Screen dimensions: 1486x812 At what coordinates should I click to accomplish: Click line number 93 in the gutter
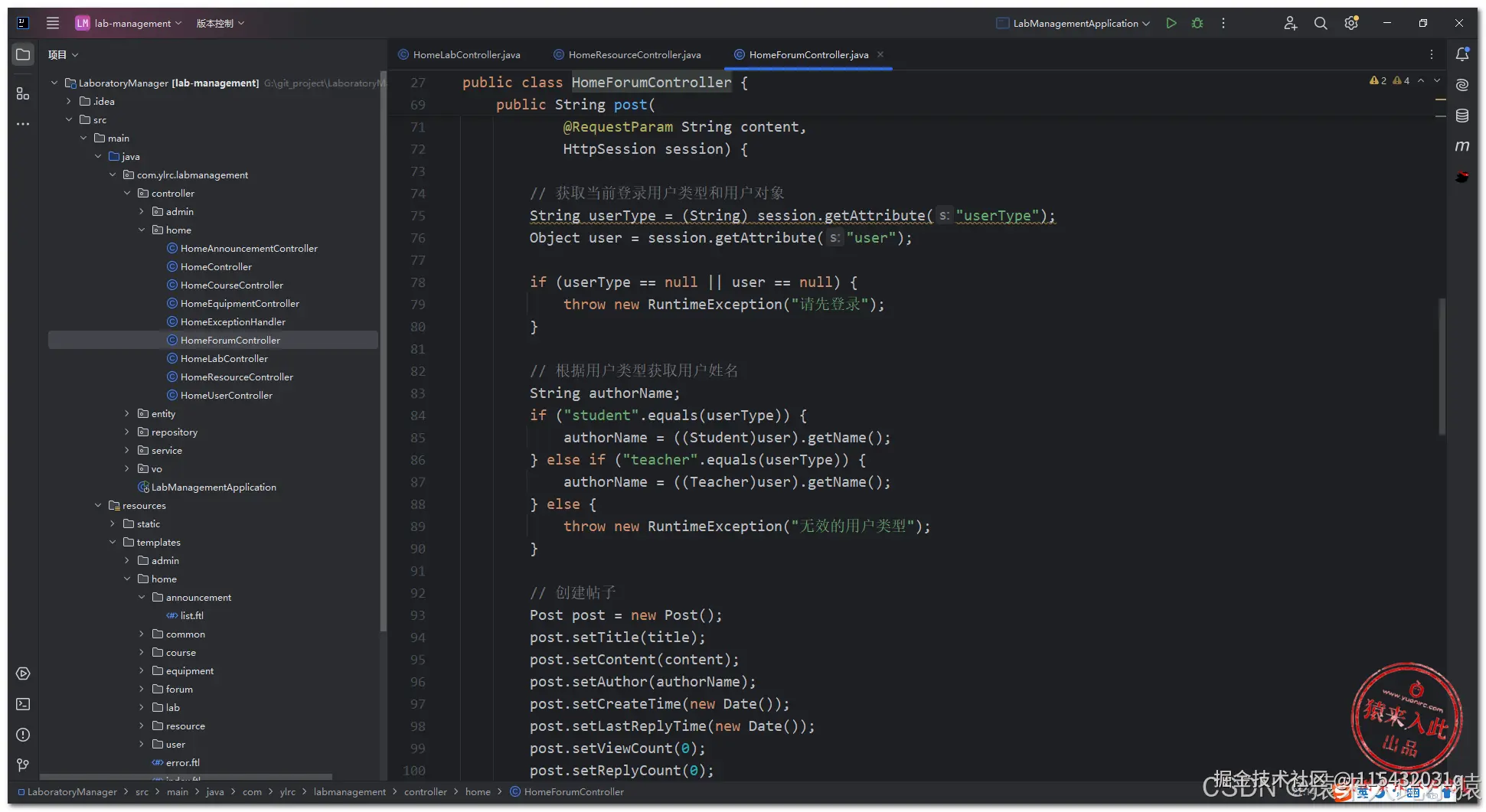(417, 615)
